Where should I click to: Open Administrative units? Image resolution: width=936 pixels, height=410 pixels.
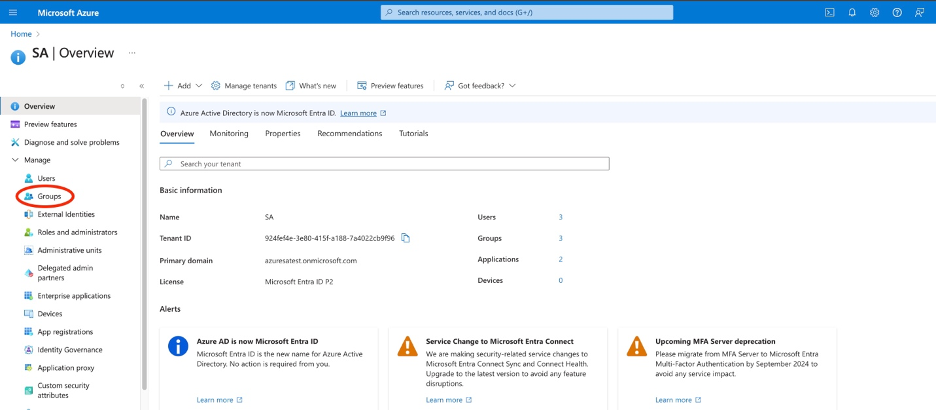69,251
